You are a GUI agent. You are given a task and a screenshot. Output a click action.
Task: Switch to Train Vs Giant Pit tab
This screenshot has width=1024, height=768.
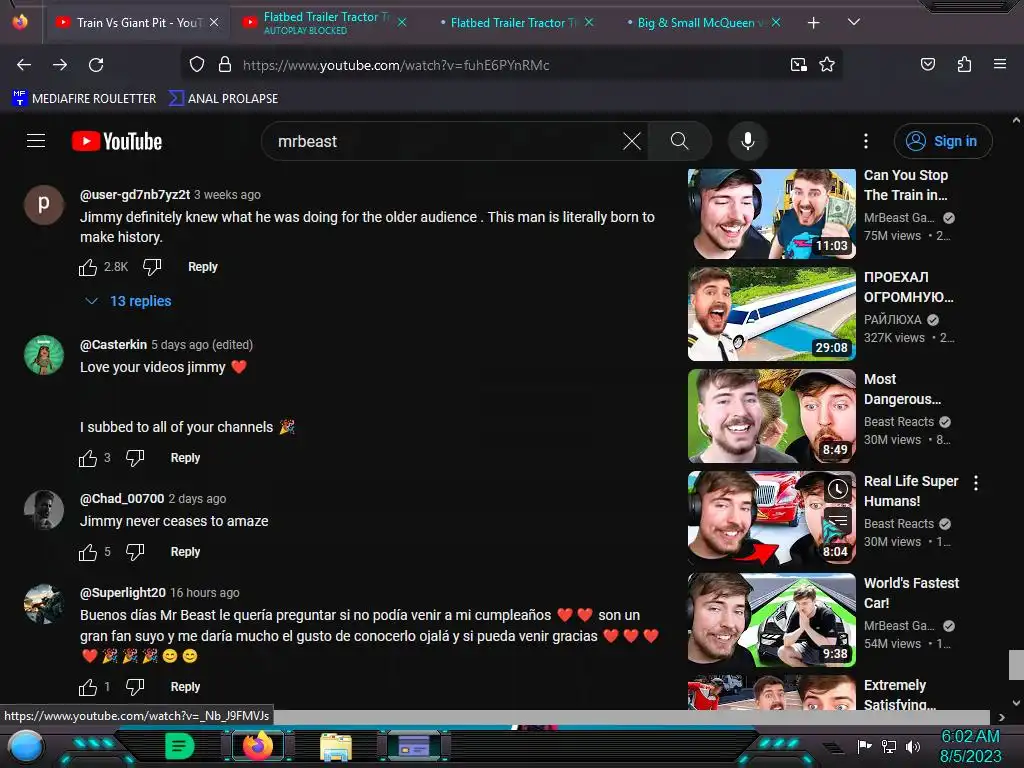click(x=137, y=22)
